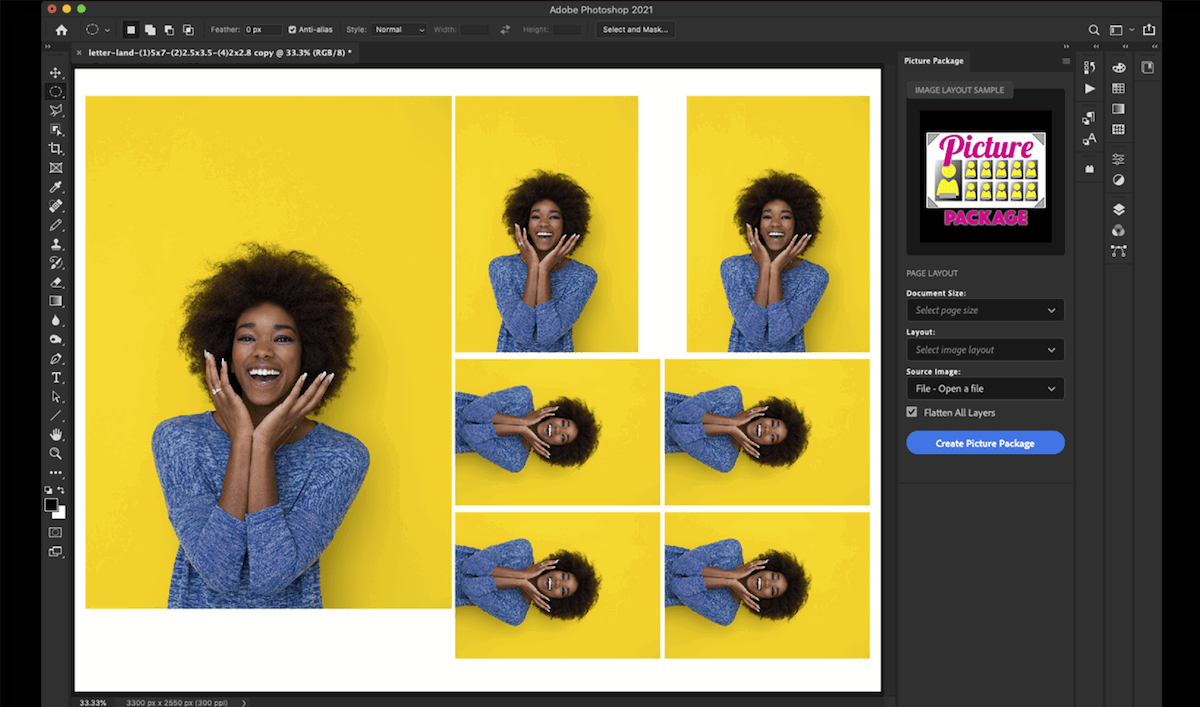The image size is (1200, 707).
Task: Click the Create Picture Package button
Action: click(x=985, y=443)
